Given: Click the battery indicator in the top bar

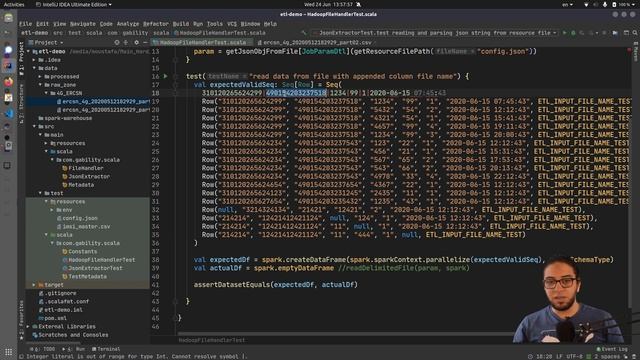Looking at the screenshot, I should [x=622, y=4].
